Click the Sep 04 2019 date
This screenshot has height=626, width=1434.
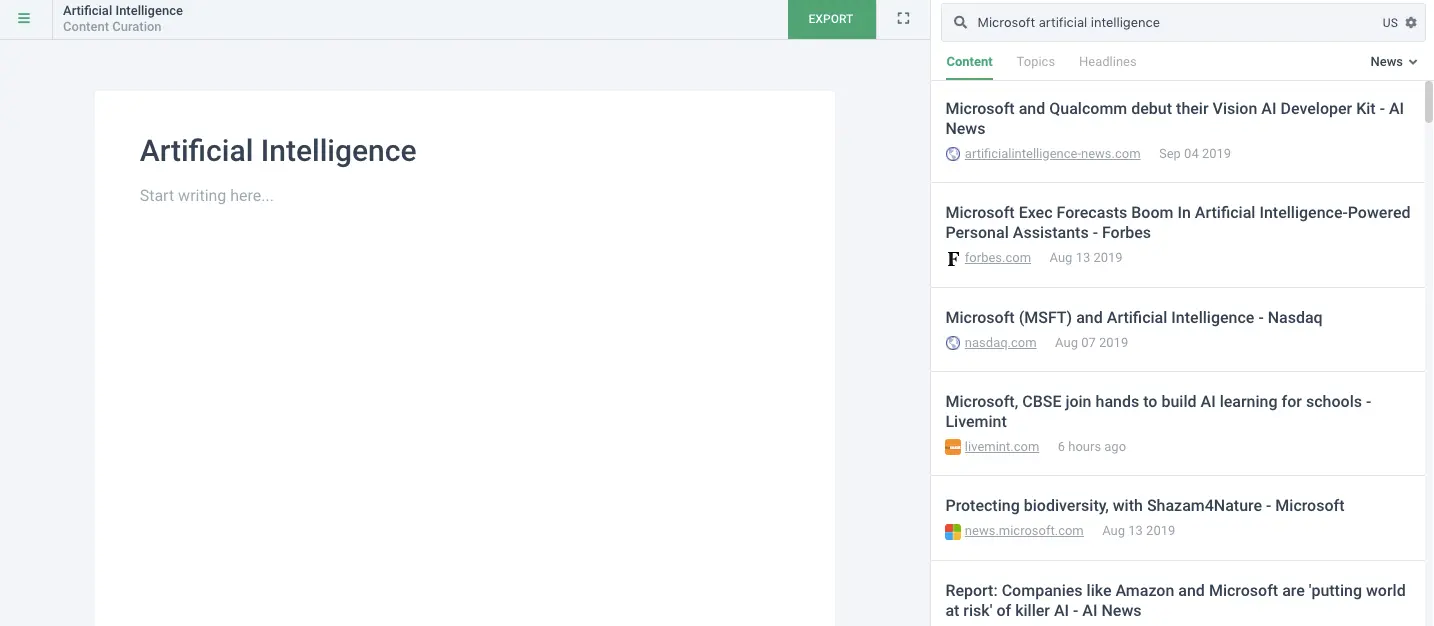coord(1194,154)
